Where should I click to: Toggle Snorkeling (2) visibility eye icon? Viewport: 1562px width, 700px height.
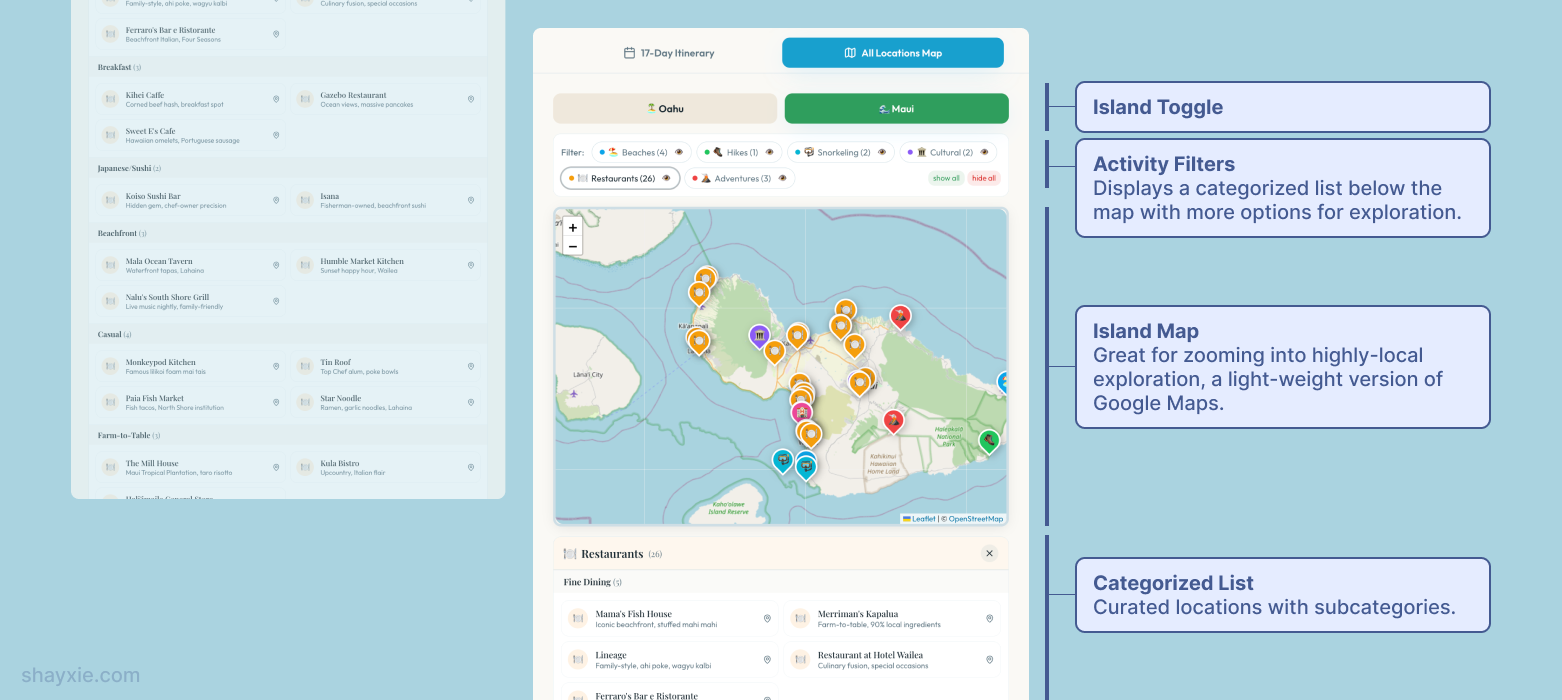881,152
